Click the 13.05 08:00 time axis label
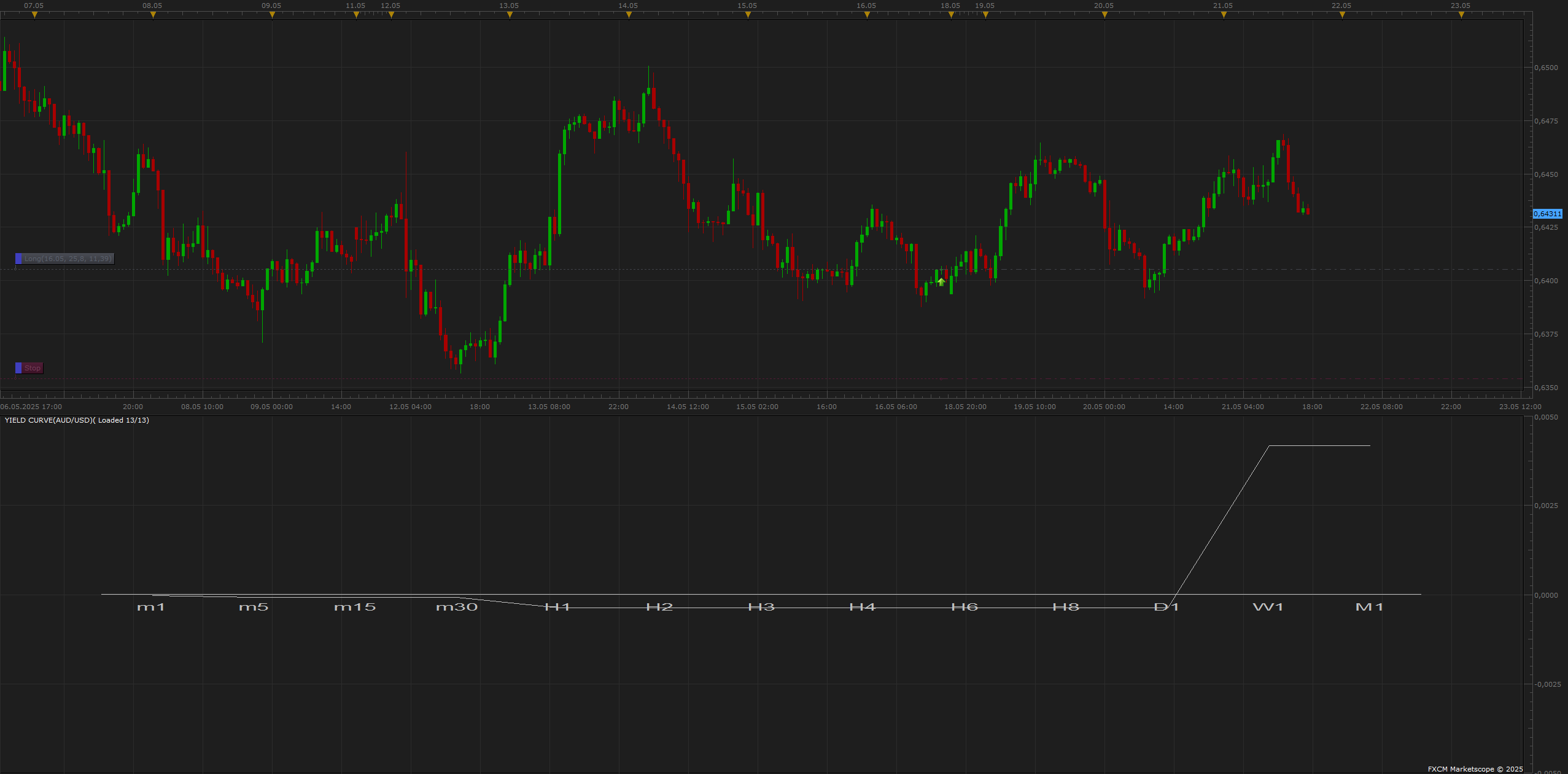This screenshot has width=1568, height=774. coord(549,407)
